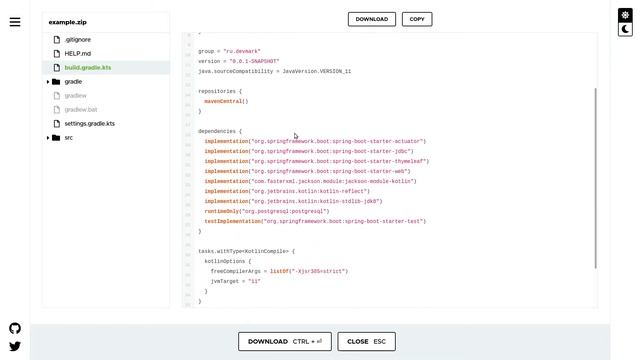Click the dependencies { line
640x360 pixels.
[x=220, y=131]
